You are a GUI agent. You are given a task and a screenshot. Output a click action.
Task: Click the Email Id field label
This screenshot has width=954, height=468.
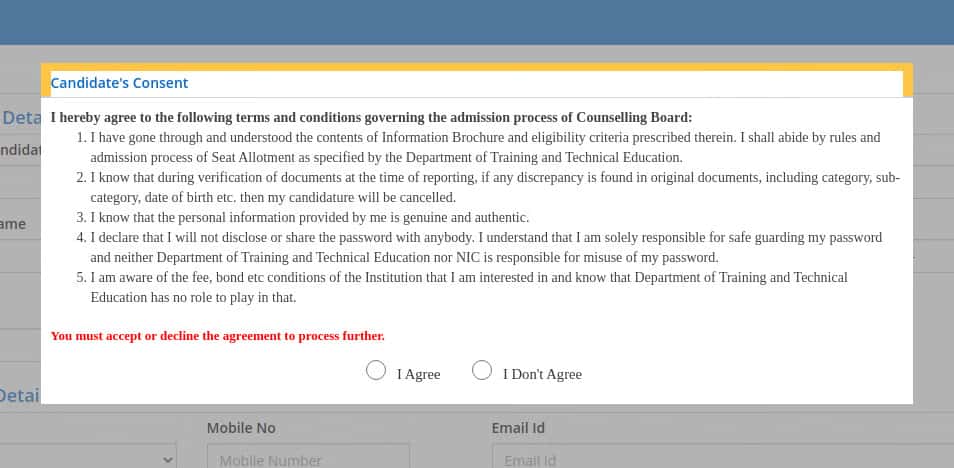tap(518, 428)
